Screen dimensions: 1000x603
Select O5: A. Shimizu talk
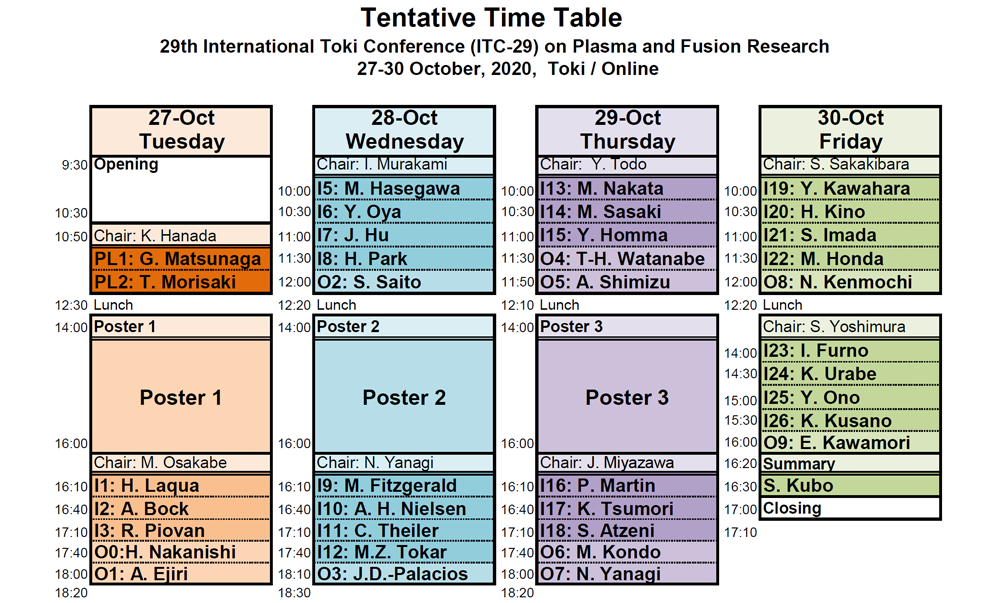(628, 282)
